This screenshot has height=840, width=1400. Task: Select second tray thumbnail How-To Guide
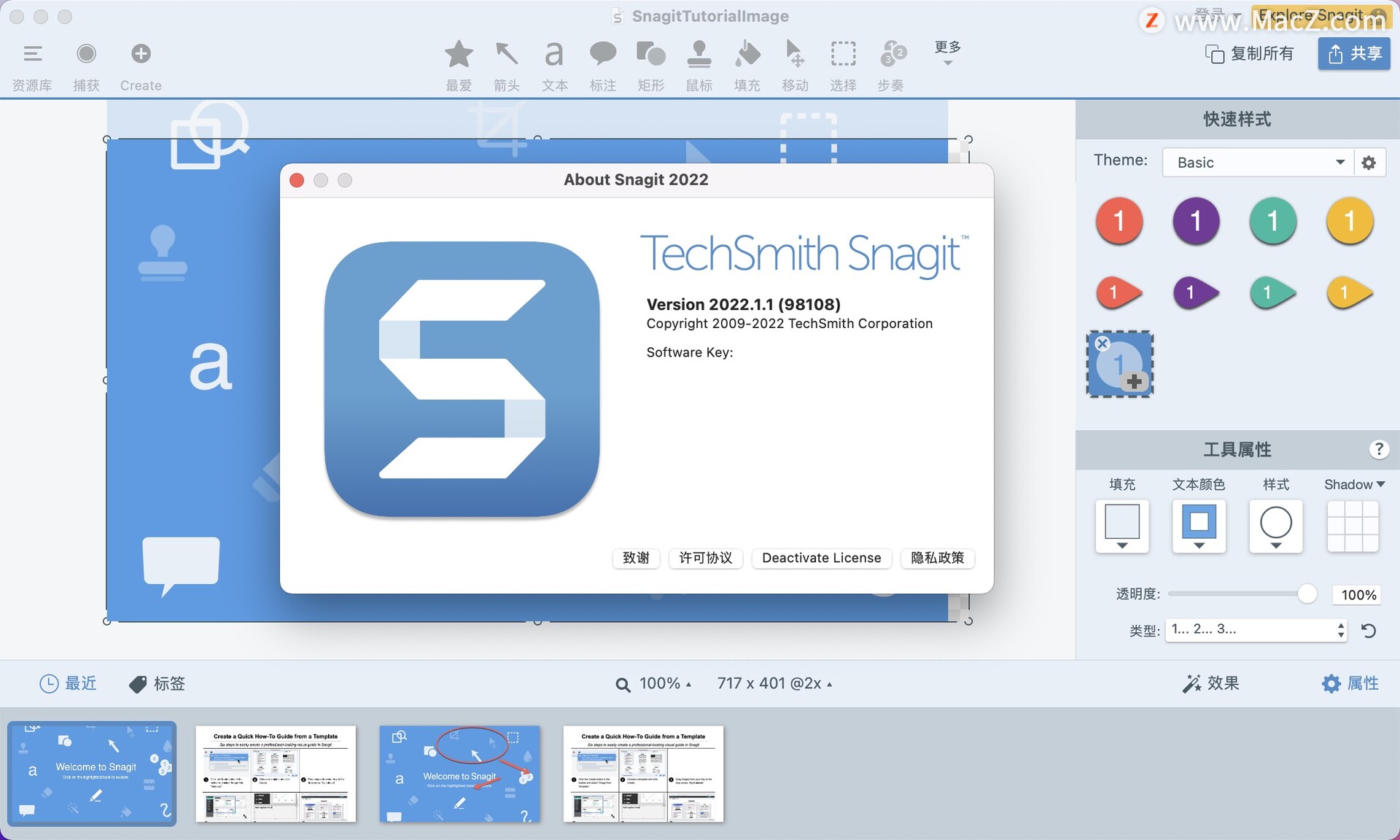pyautogui.click(x=276, y=774)
